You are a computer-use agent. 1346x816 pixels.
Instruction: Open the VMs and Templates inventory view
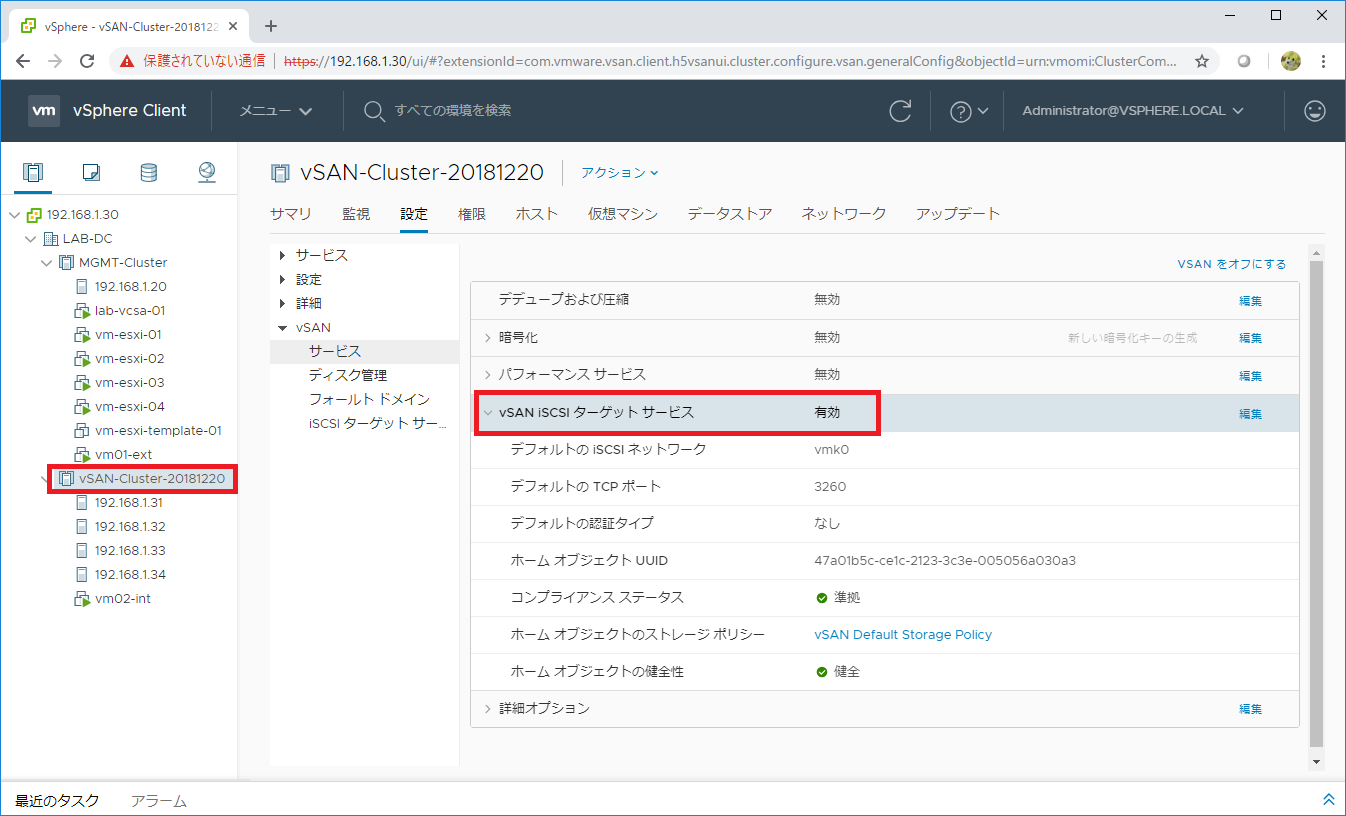pos(91,172)
